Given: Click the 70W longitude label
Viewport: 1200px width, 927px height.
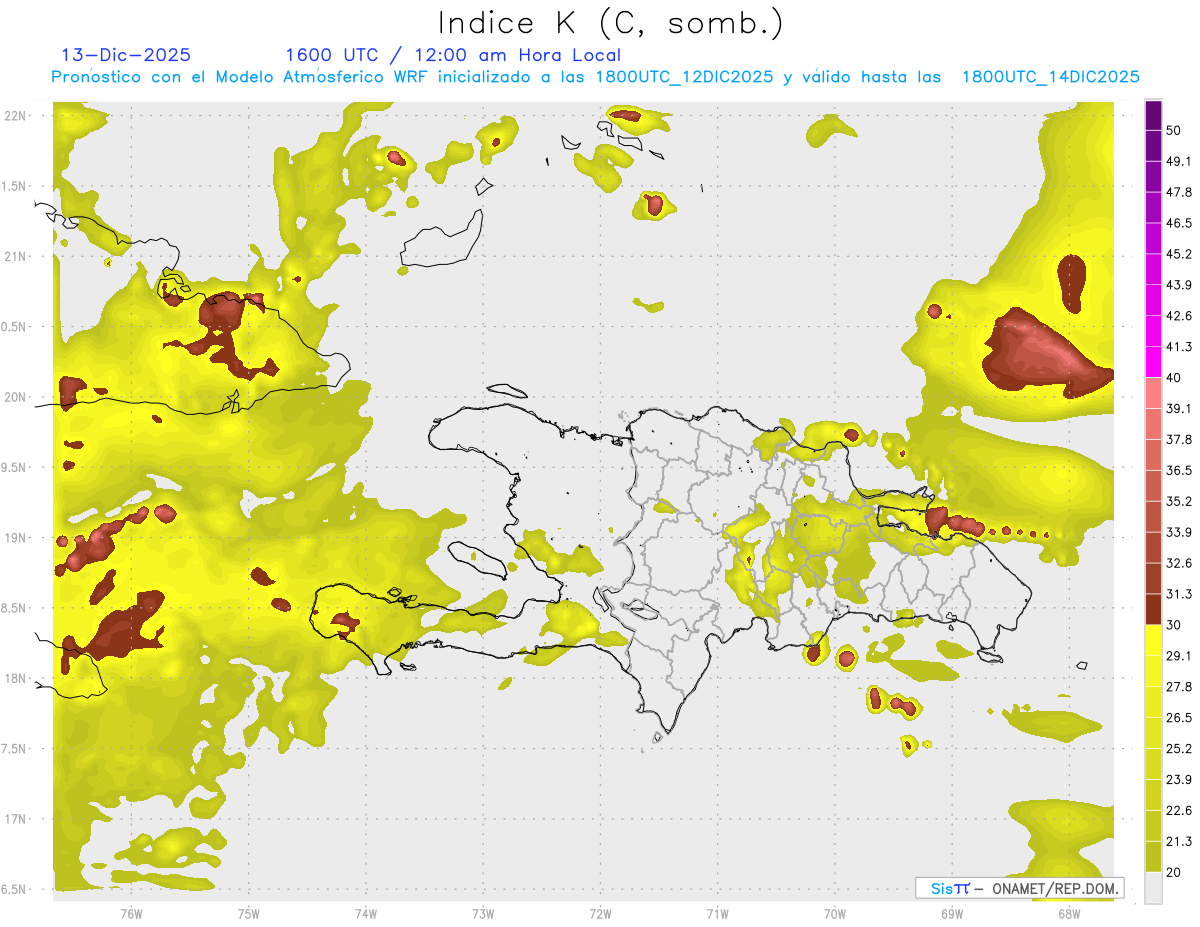Looking at the screenshot, I should tap(835, 913).
